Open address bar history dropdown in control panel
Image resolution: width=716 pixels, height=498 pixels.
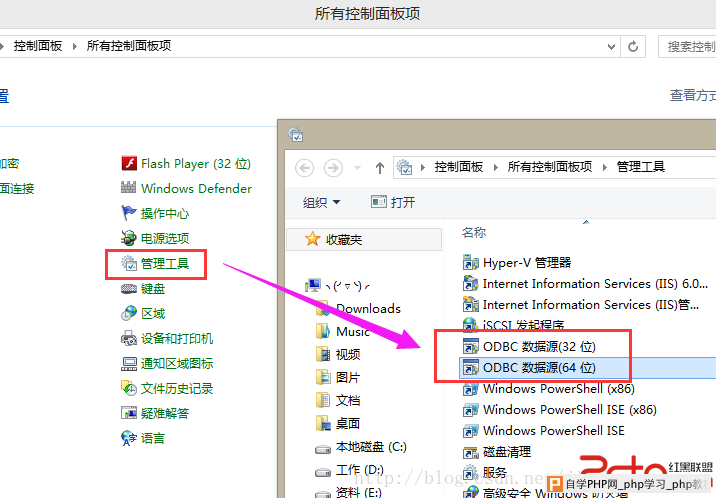point(611,46)
